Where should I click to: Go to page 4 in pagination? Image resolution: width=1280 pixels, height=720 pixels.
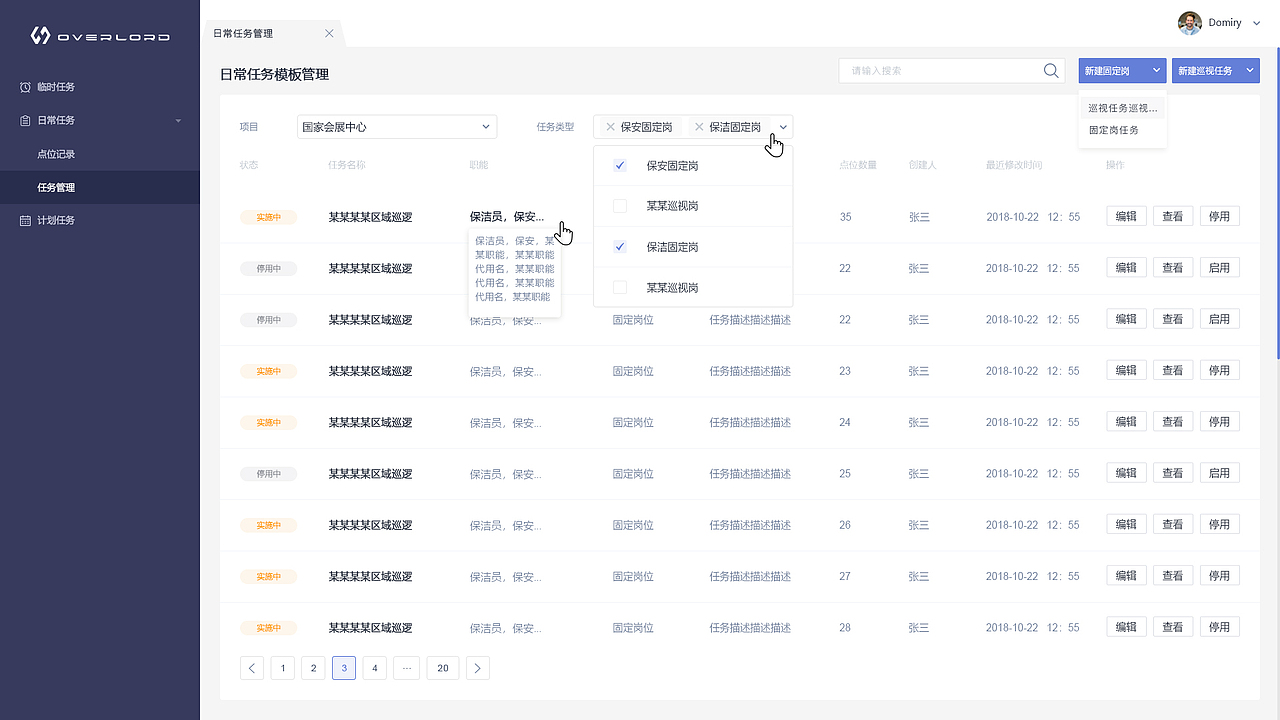click(375, 668)
